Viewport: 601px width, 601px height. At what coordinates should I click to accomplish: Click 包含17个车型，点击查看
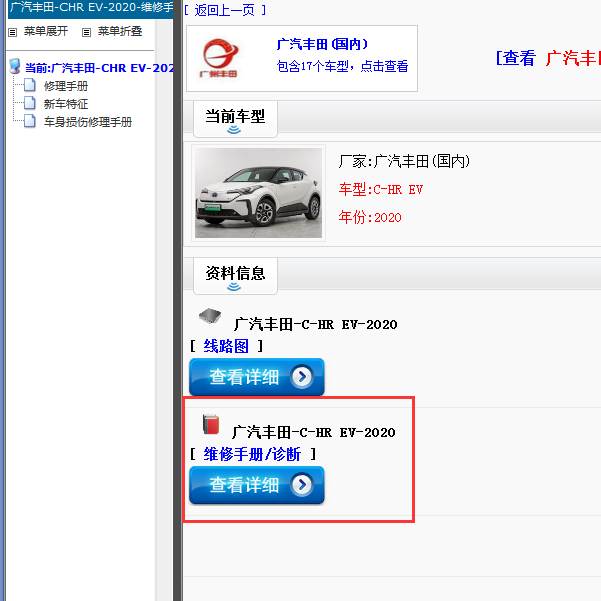[342, 66]
